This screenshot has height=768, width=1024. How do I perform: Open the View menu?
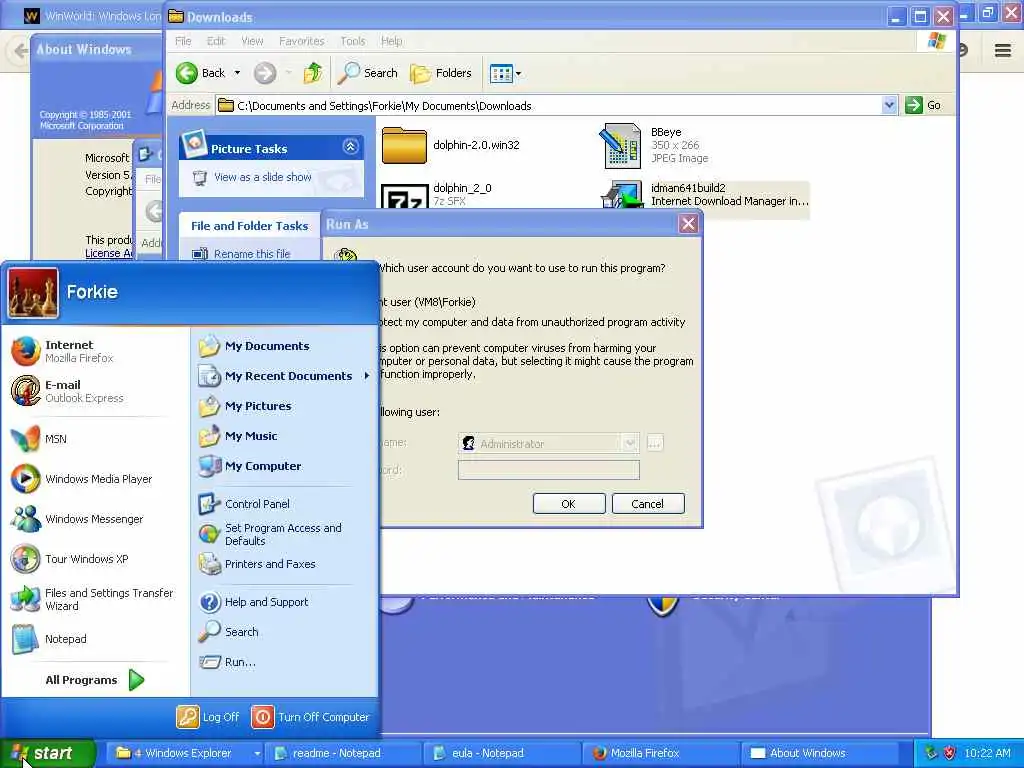tap(252, 40)
